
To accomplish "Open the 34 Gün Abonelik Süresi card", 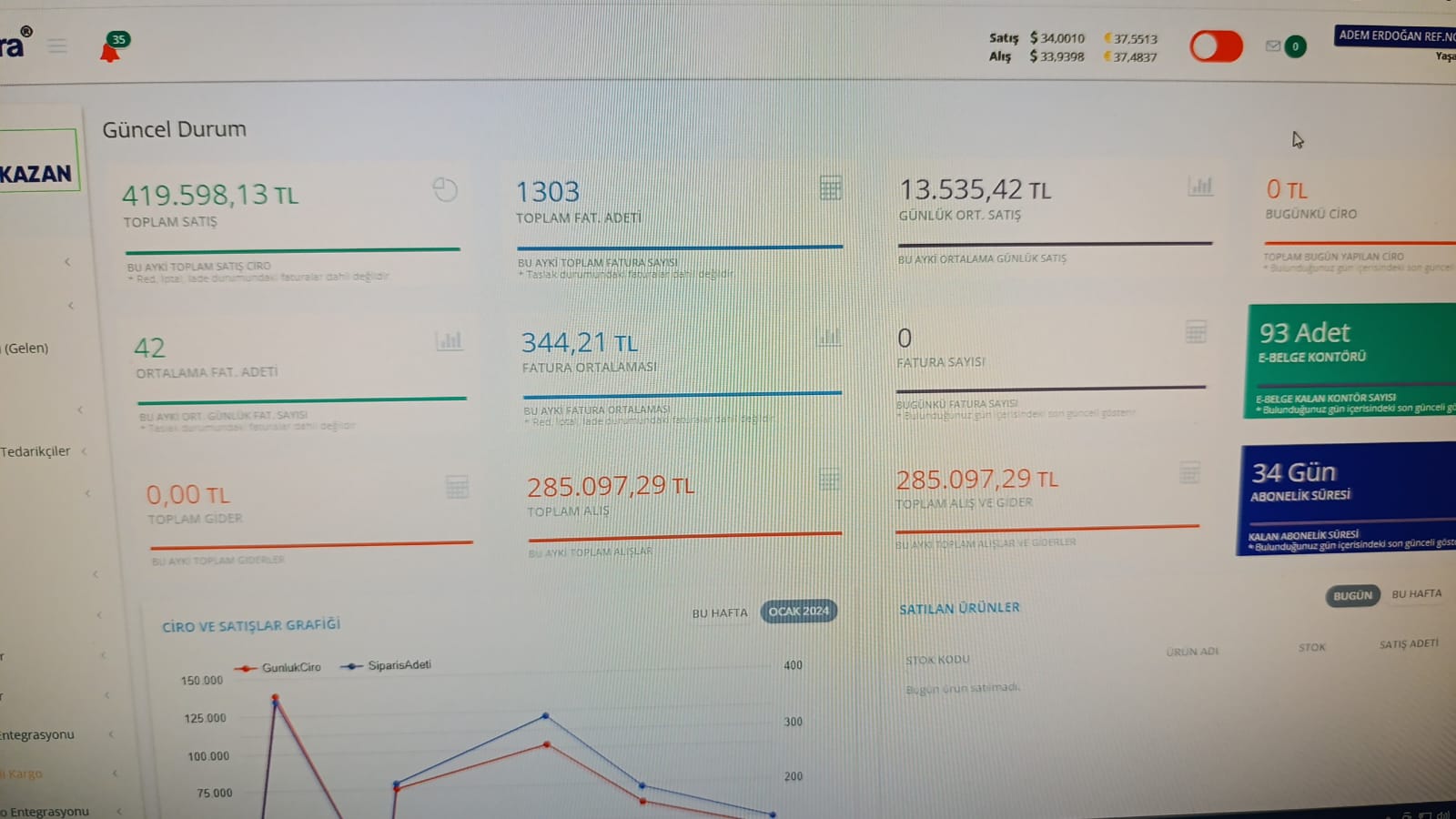I will [1348, 498].
